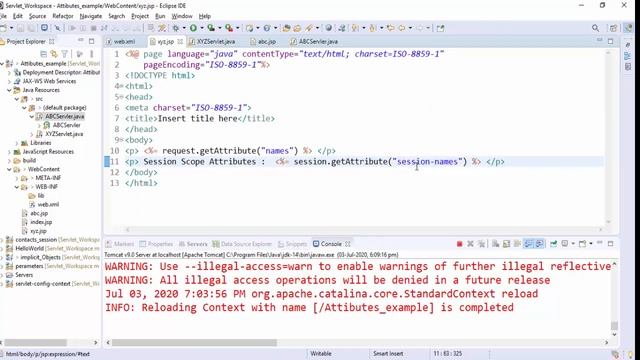Click the Open Web Browser globe icon

[x=329, y=28]
